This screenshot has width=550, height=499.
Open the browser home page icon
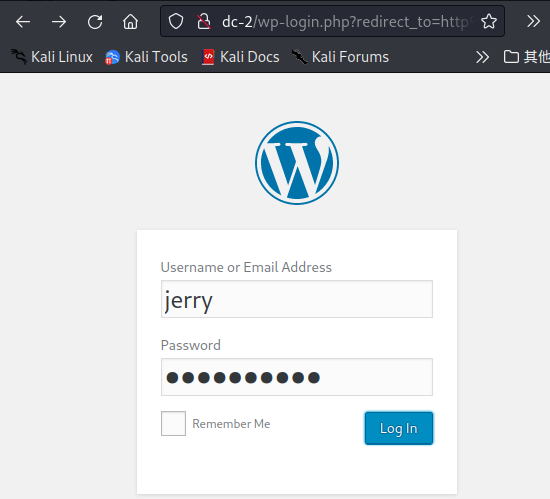point(130,22)
